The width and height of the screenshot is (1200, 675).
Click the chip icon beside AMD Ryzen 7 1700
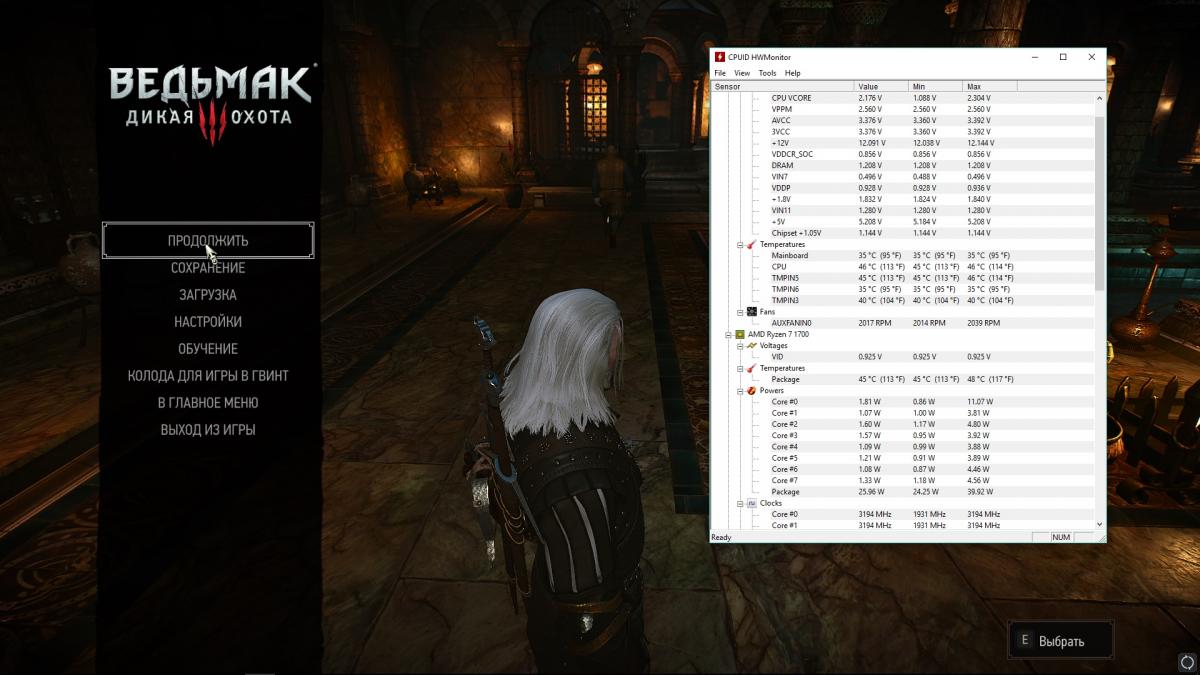click(739, 334)
